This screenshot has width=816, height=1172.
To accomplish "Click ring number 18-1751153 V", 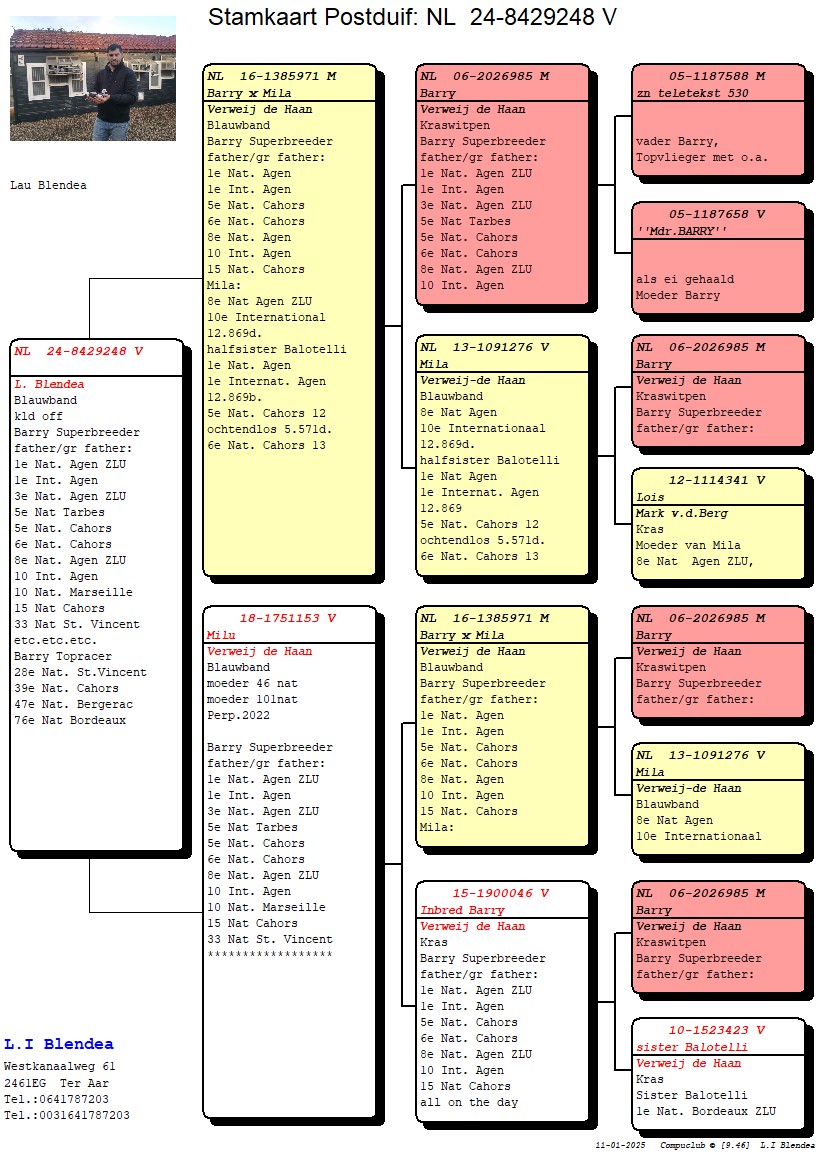I will (287, 618).
